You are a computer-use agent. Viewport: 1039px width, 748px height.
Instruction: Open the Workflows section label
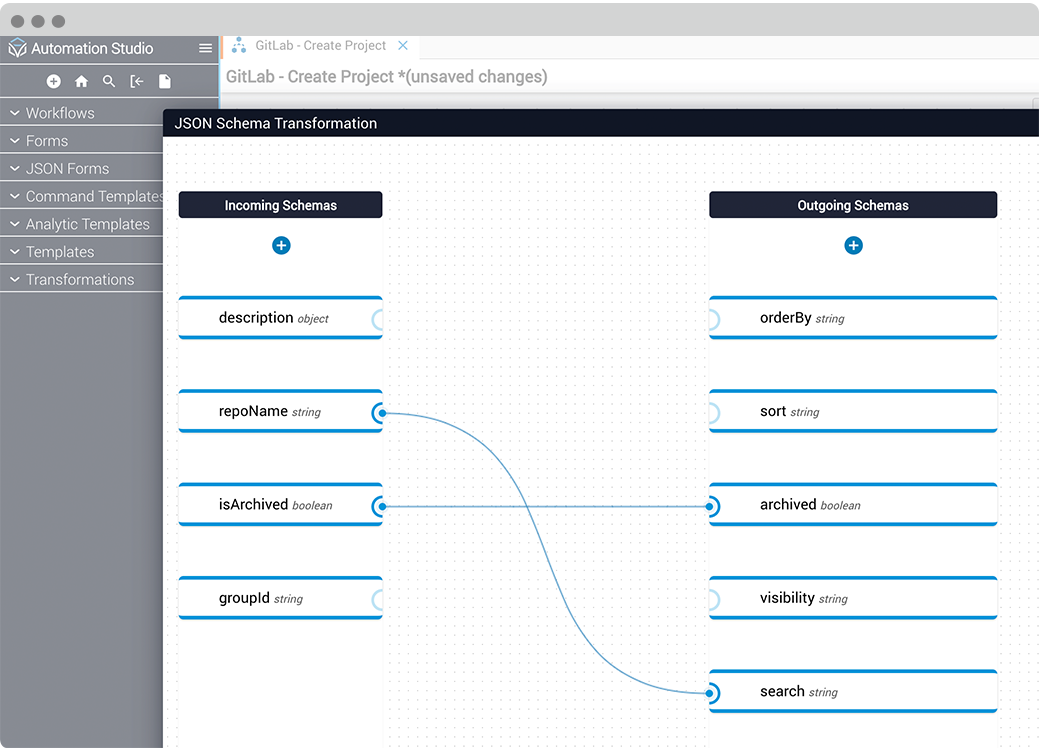click(60, 113)
